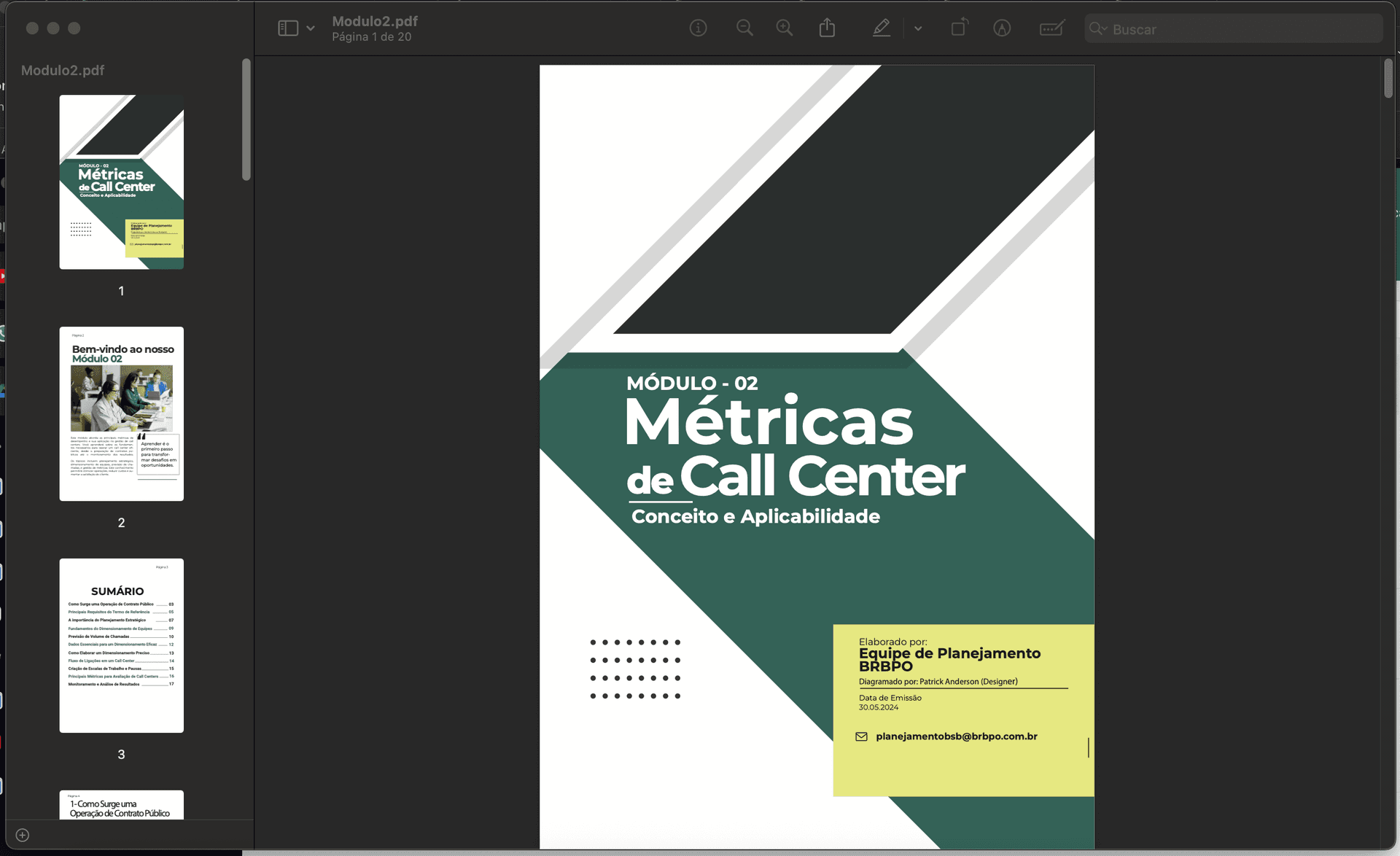Zoom in using the magnifier plus icon
The height and width of the screenshot is (856, 1400).
pos(785,28)
